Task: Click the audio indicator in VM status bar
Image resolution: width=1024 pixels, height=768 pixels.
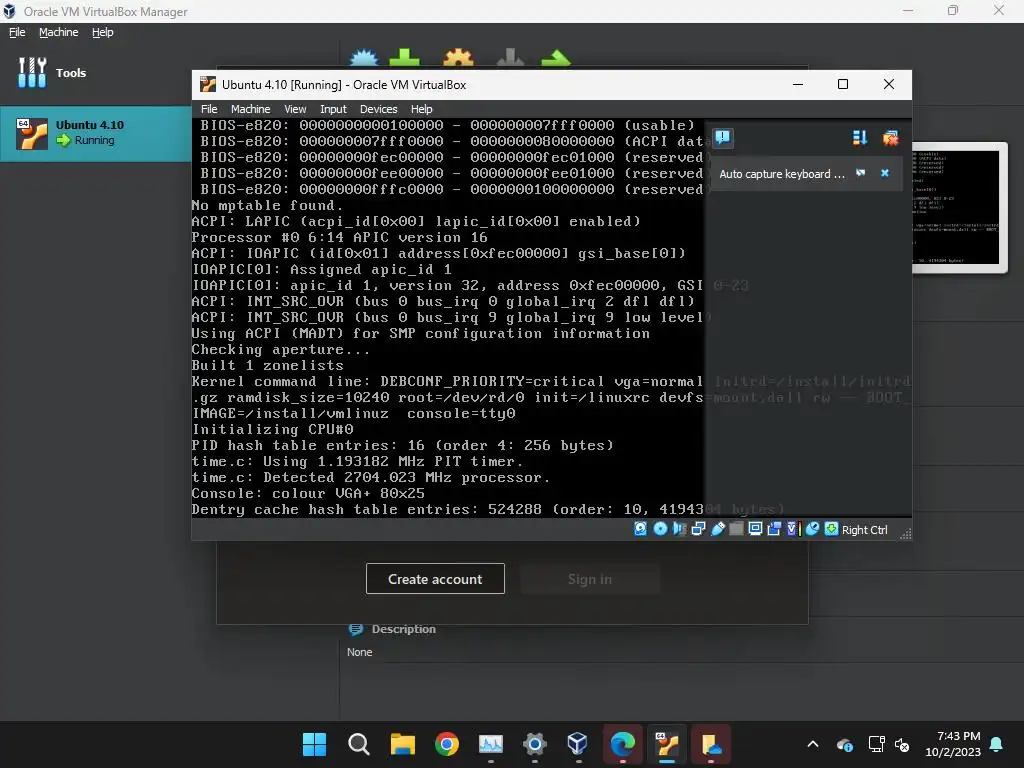Action: click(679, 529)
